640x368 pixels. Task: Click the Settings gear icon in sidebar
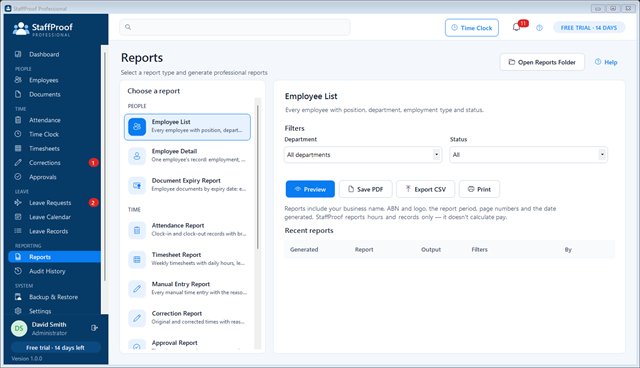pyautogui.click(x=18, y=311)
